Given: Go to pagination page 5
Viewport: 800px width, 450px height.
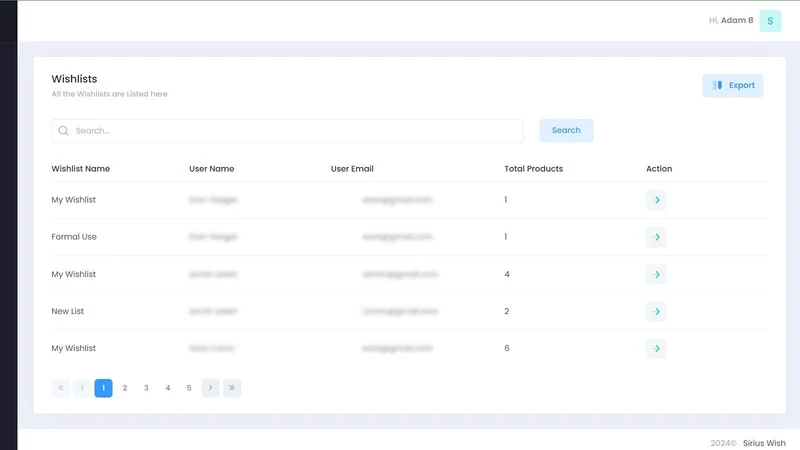Looking at the screenshot, I should (189, 388).
